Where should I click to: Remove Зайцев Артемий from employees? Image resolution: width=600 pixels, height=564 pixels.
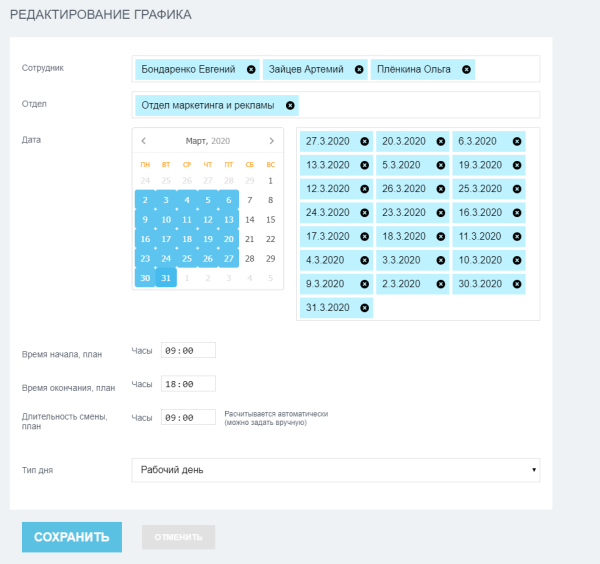click(358, 70)
